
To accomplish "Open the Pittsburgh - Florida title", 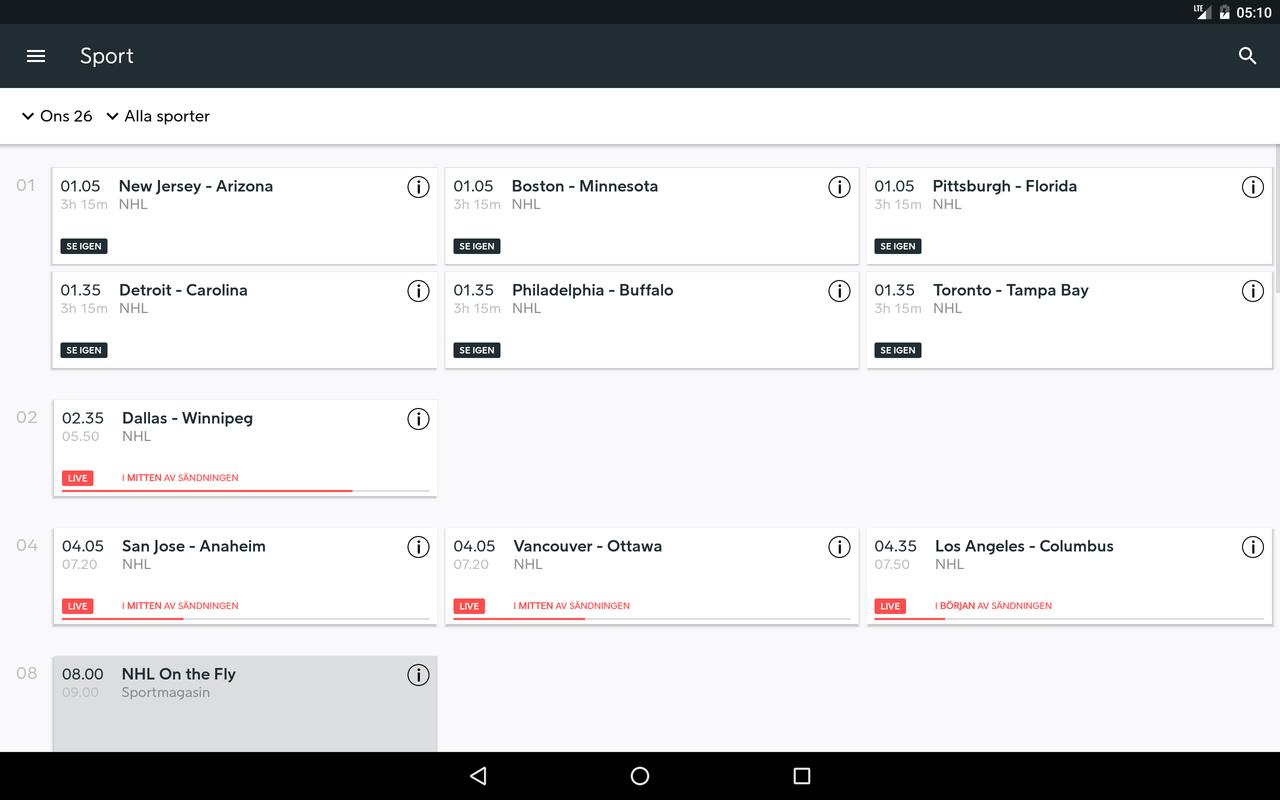I will (x=1005, y=186).
